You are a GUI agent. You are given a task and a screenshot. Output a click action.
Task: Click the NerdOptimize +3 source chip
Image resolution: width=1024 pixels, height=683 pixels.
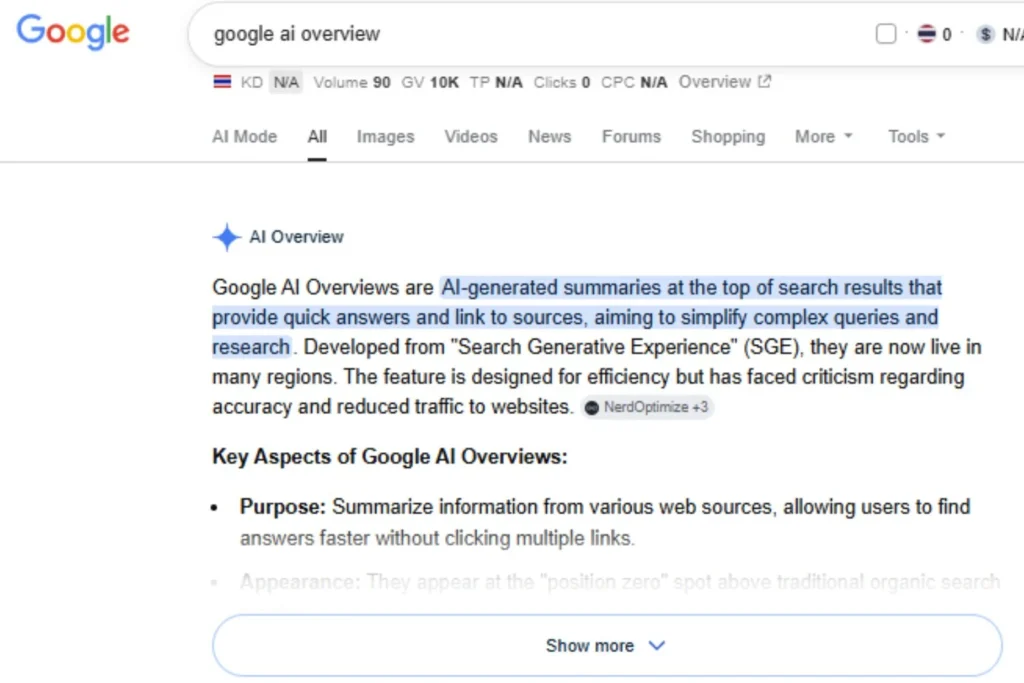pyautogui.click(x=647, y=407)
